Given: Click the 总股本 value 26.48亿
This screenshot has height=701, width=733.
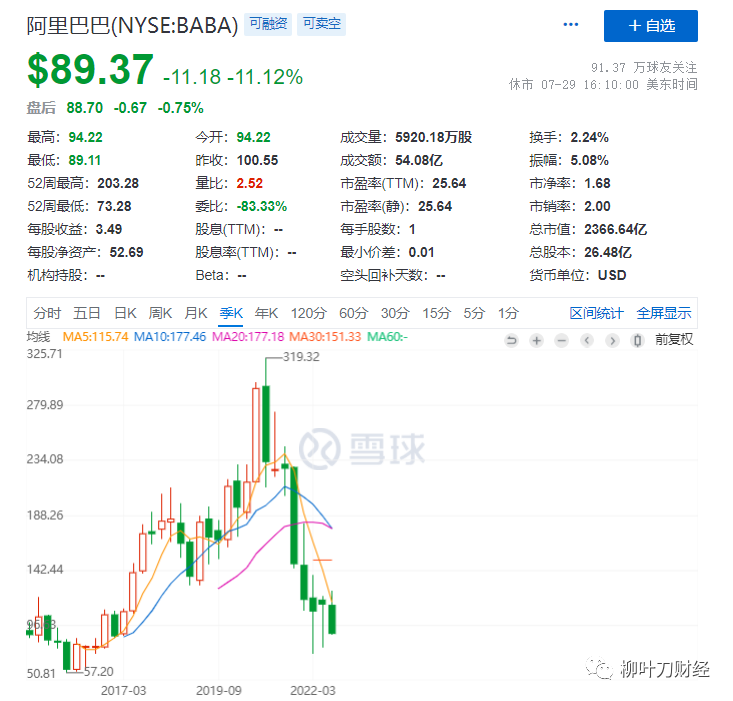Looking at the screenshot, I should pyautogui.click(x=608, y=252).
